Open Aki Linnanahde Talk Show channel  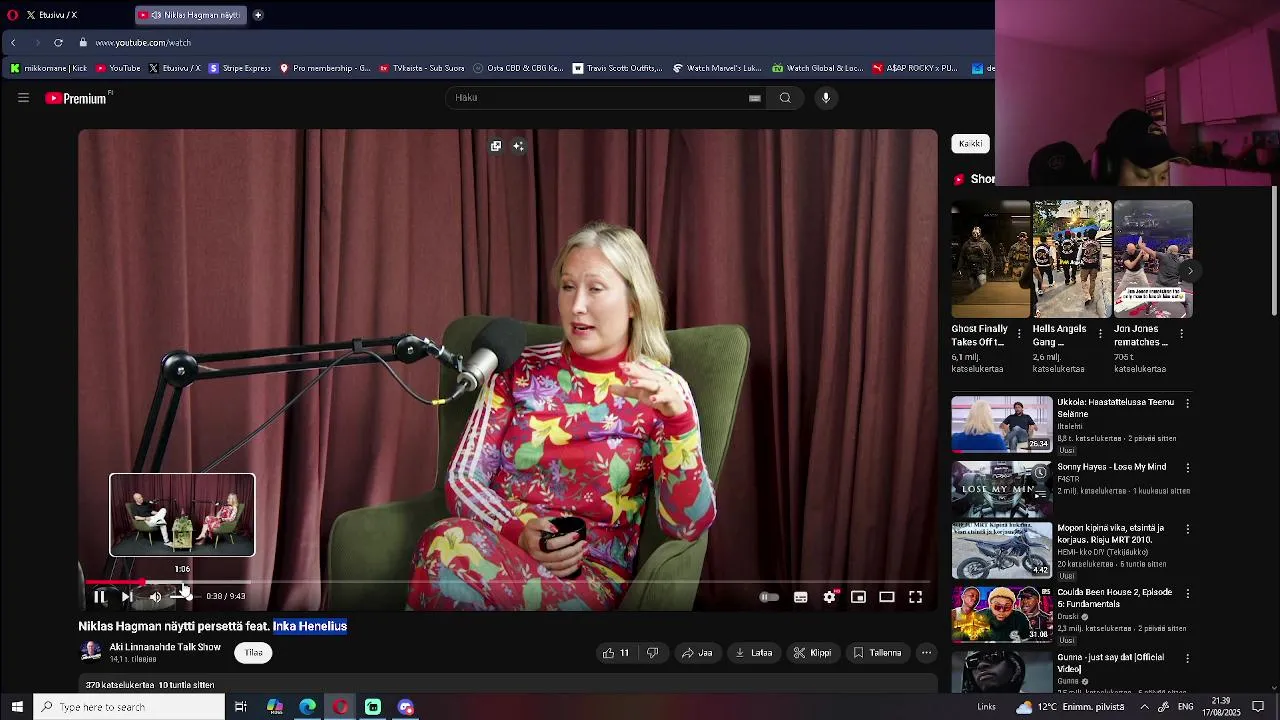pyautogui.click(x=165, y=647)
